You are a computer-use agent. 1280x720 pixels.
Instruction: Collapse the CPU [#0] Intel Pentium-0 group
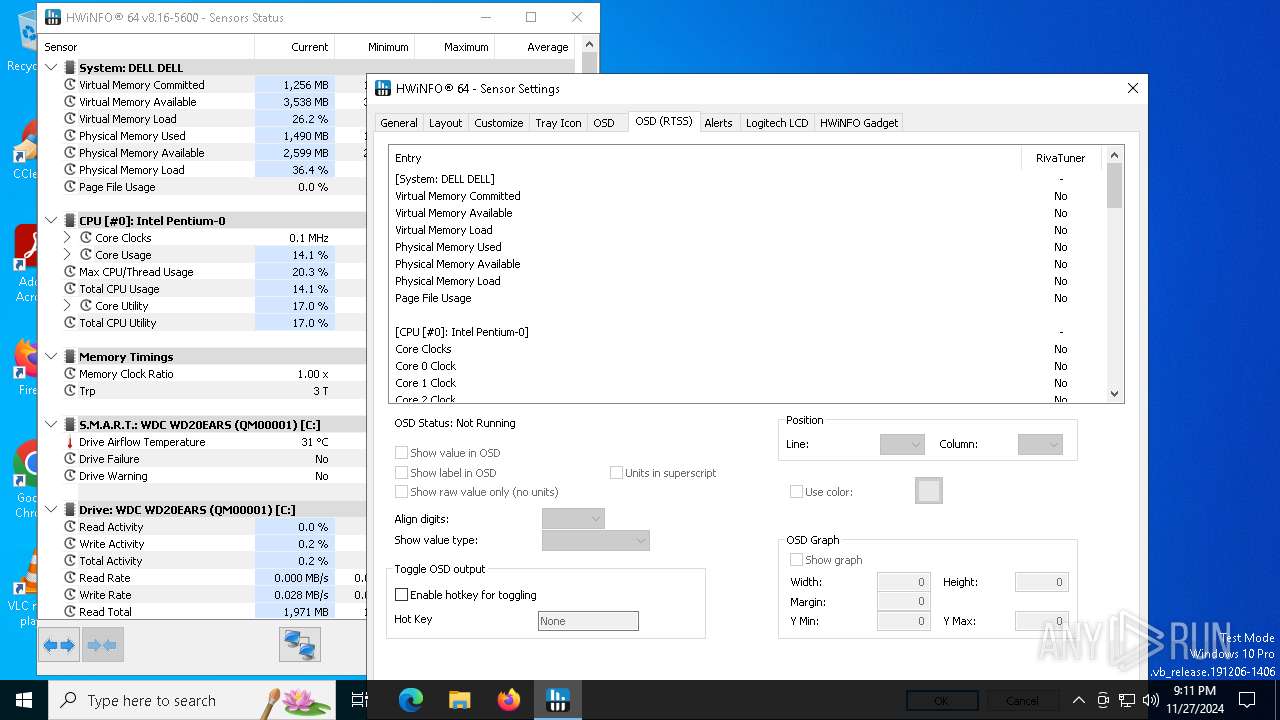(52, 221)
